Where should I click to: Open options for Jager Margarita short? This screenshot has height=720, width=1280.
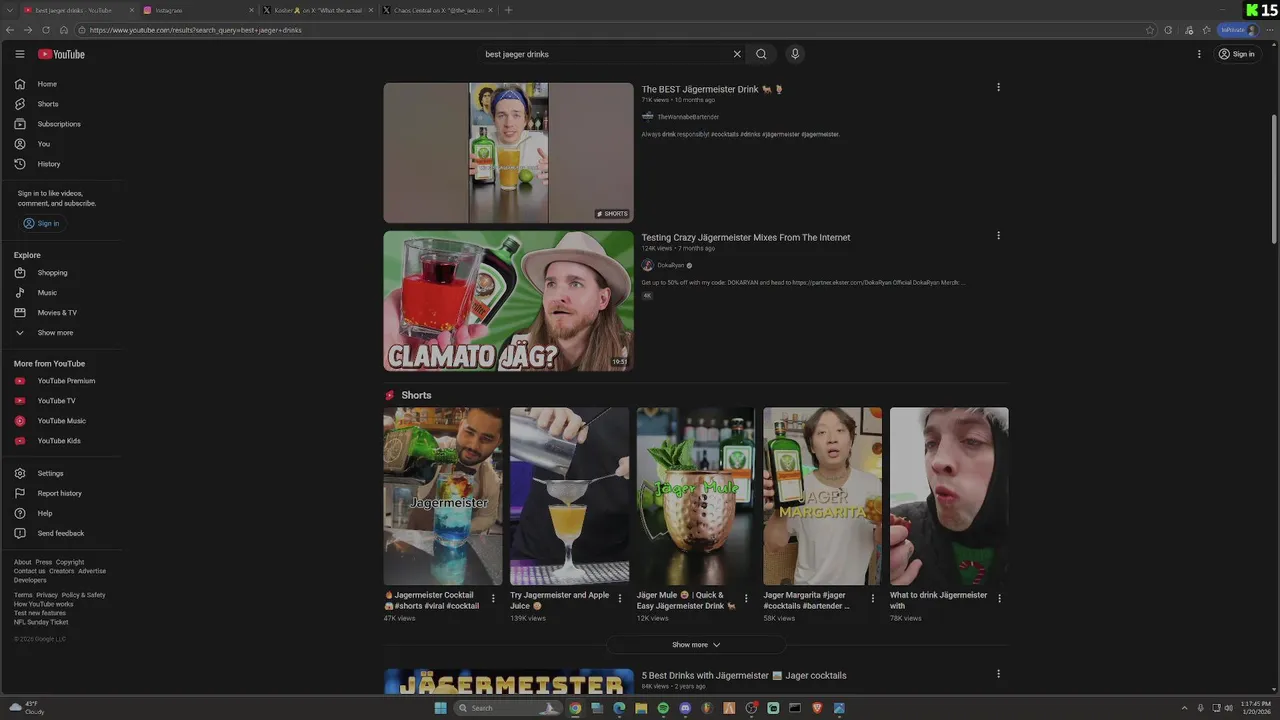tap(872, 598)
